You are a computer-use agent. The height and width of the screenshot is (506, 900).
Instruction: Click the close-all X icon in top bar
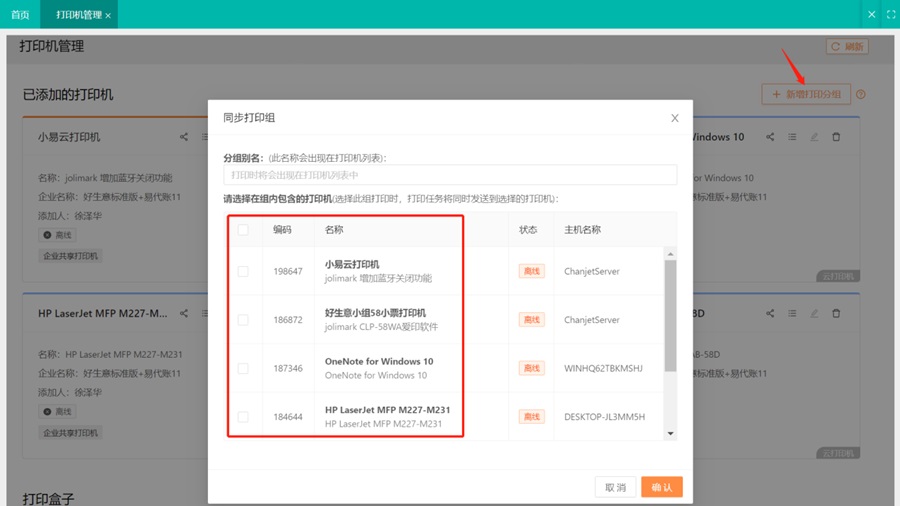pyautogui.click(x=871, y=14)
